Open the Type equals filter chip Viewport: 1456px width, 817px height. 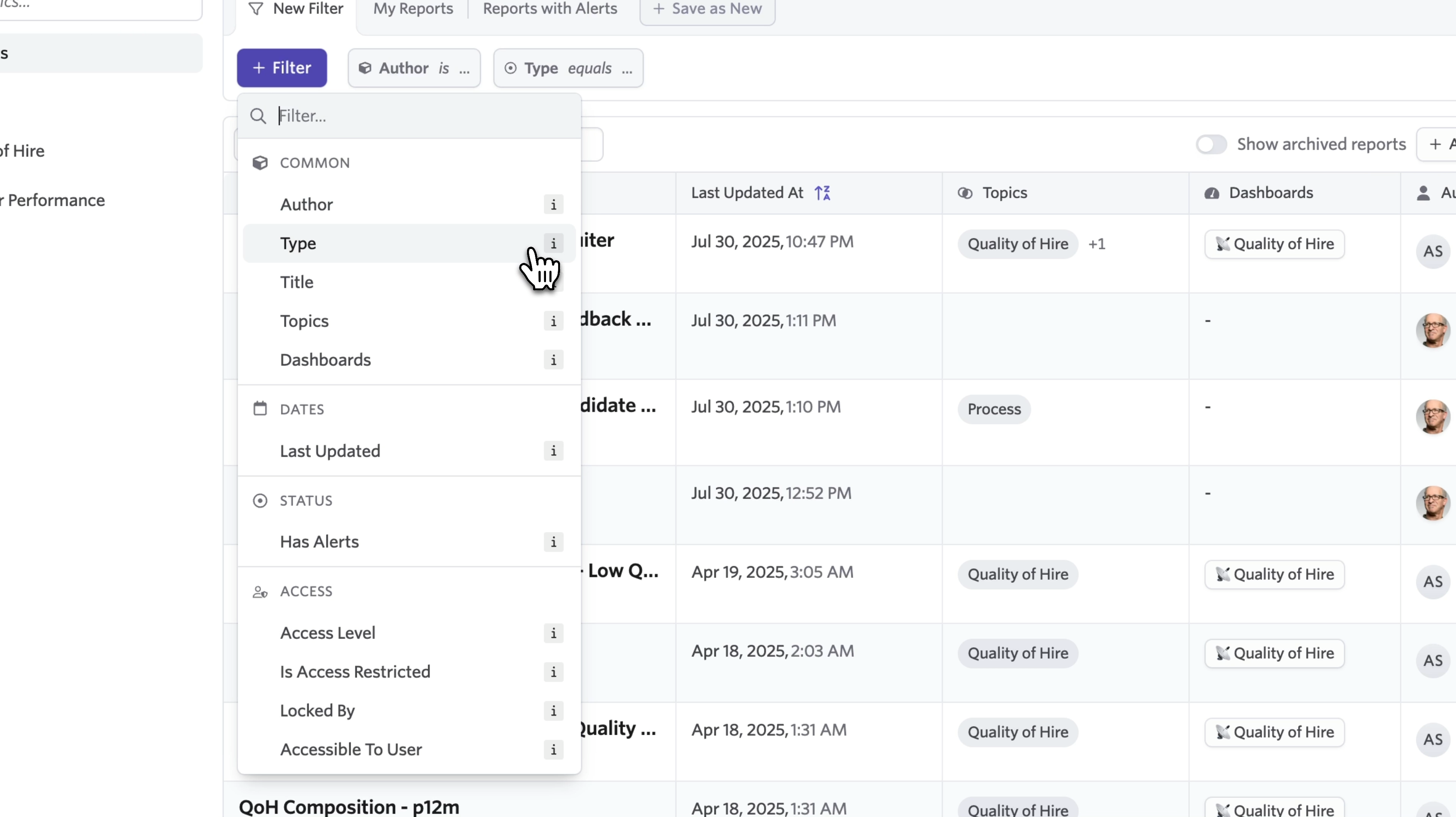[x=568, y=68]
